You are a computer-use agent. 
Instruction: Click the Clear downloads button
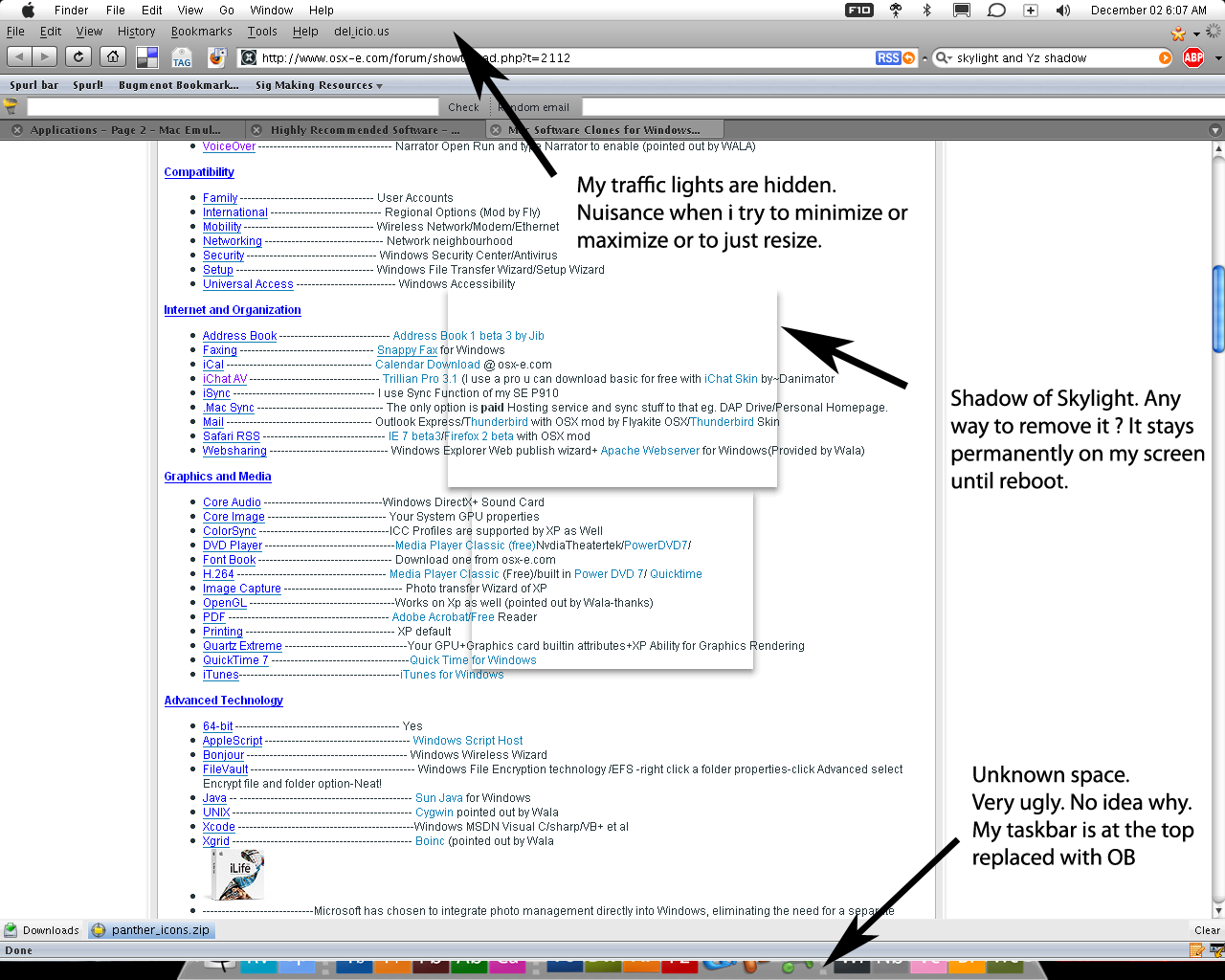1208,930
